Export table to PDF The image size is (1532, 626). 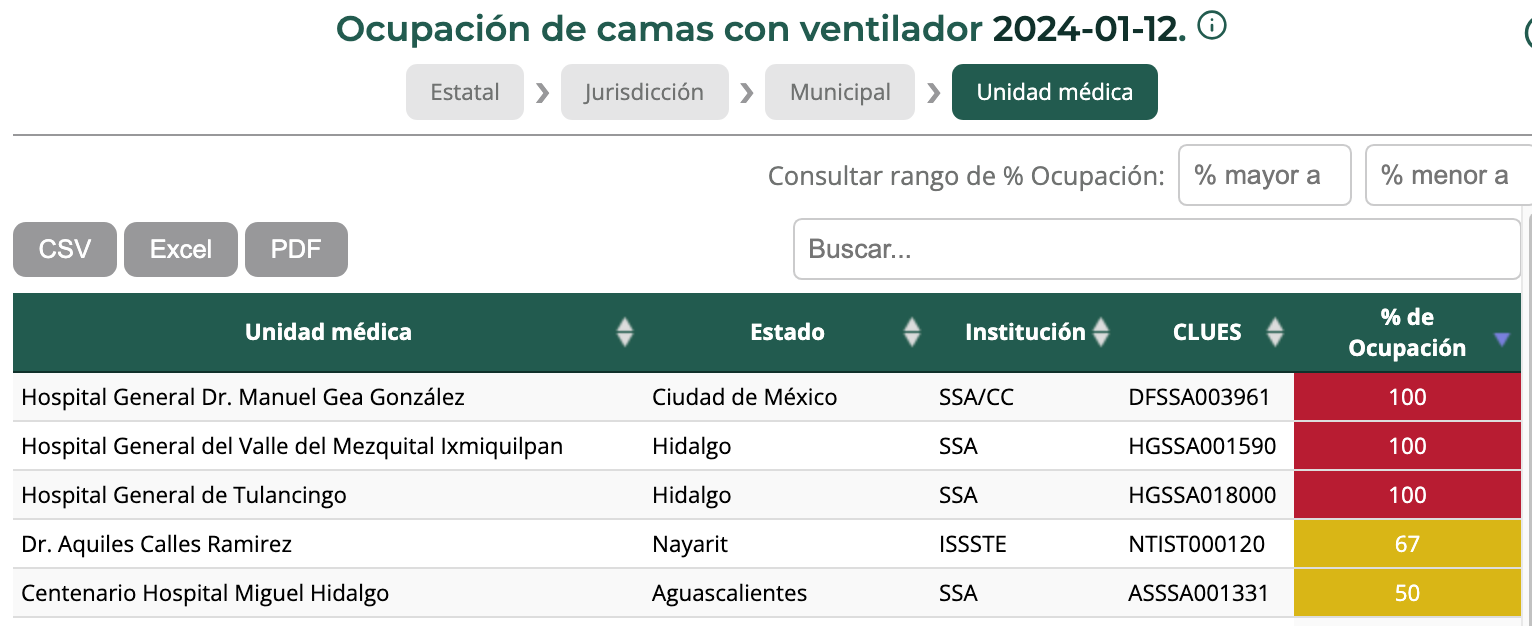296,249
